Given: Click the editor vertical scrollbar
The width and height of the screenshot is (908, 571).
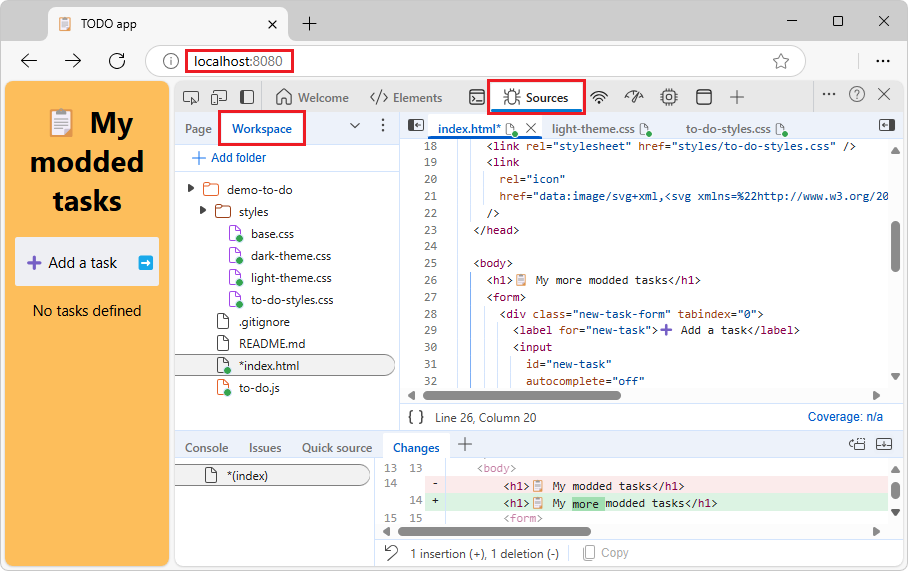Looking at the screenshot, I should click(895, 245).
